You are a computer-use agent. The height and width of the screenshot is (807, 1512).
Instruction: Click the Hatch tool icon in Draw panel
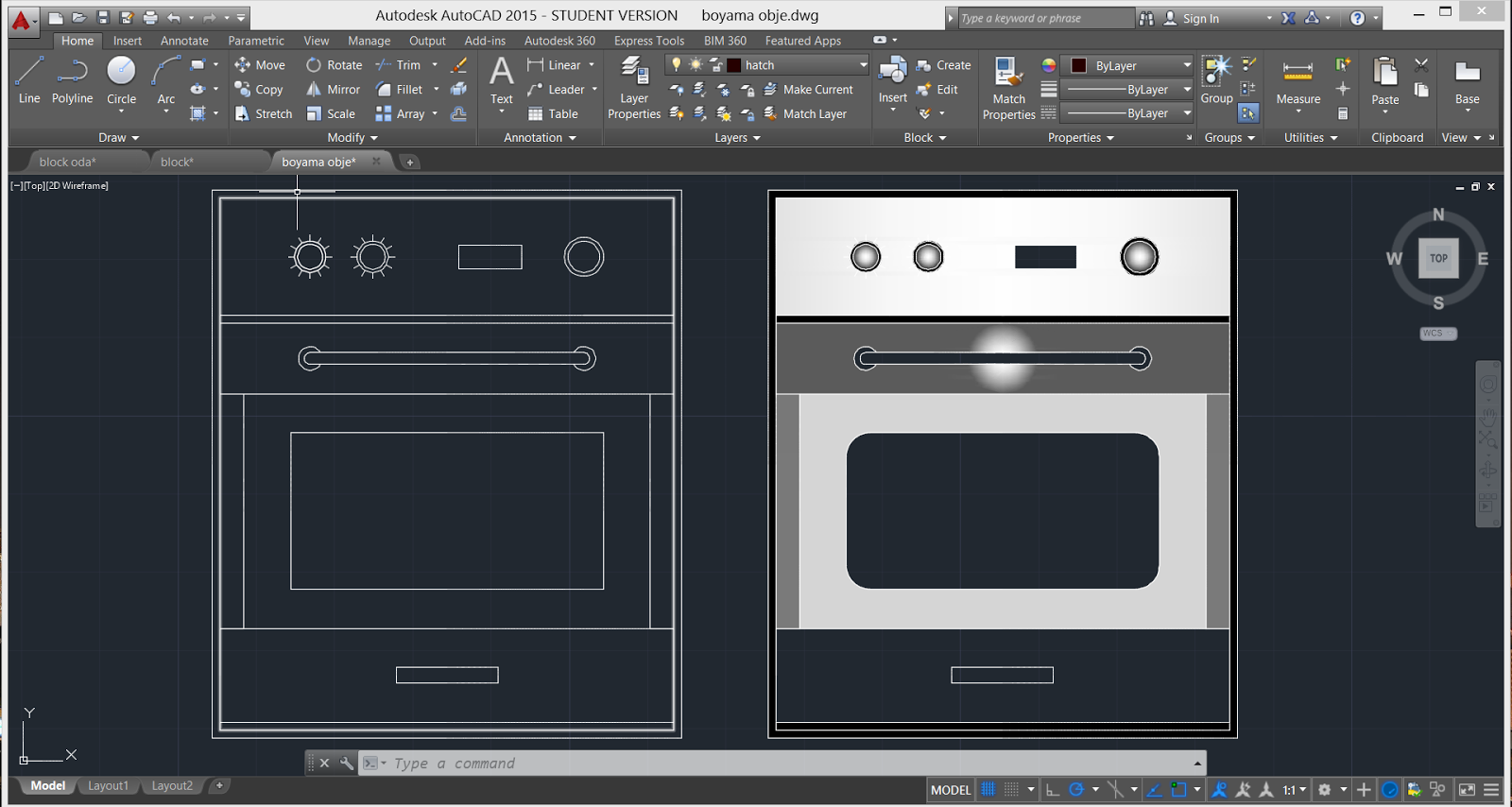(197, 114)
